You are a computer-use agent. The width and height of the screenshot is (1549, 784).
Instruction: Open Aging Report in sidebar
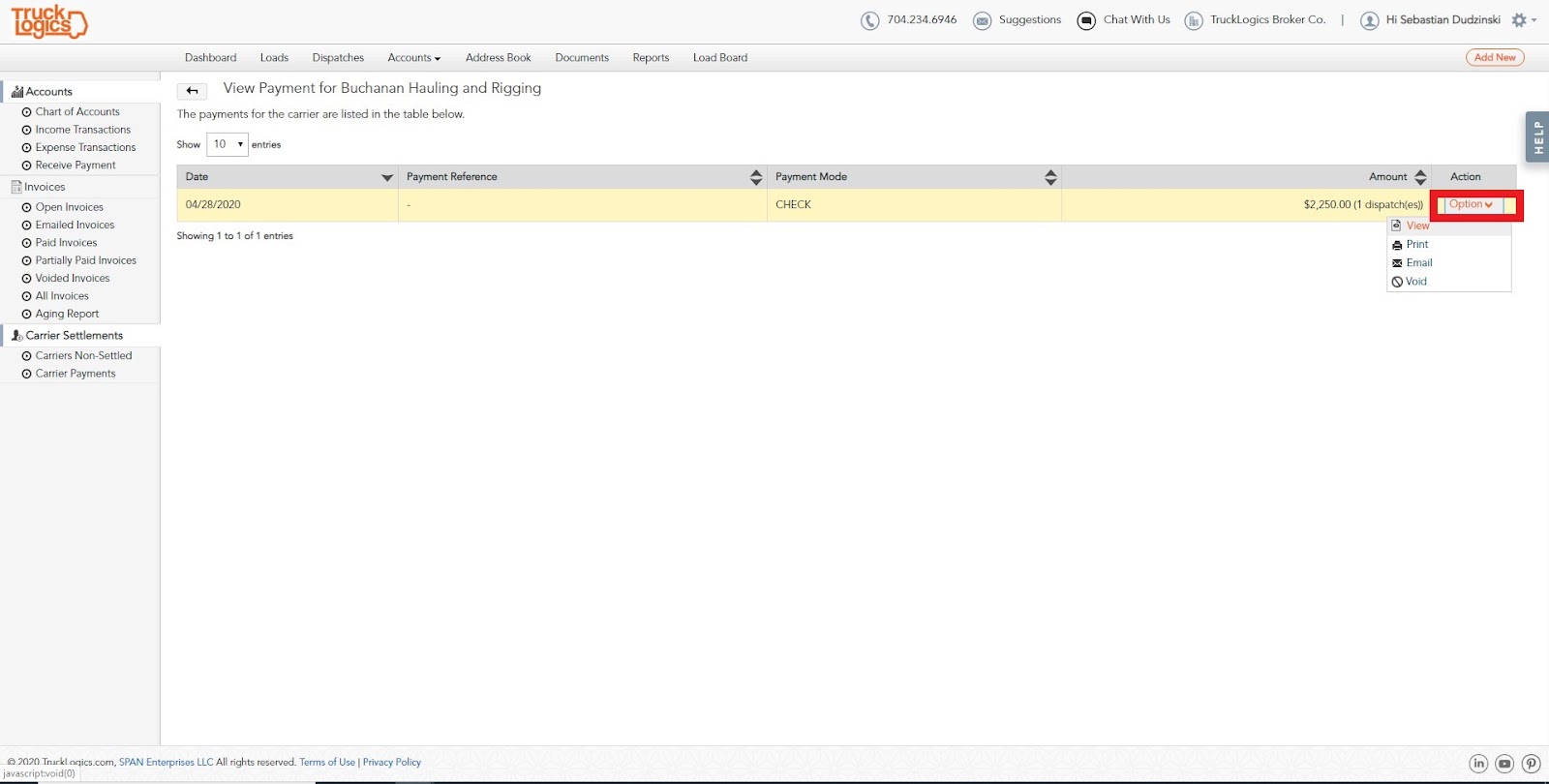point(67,315)
